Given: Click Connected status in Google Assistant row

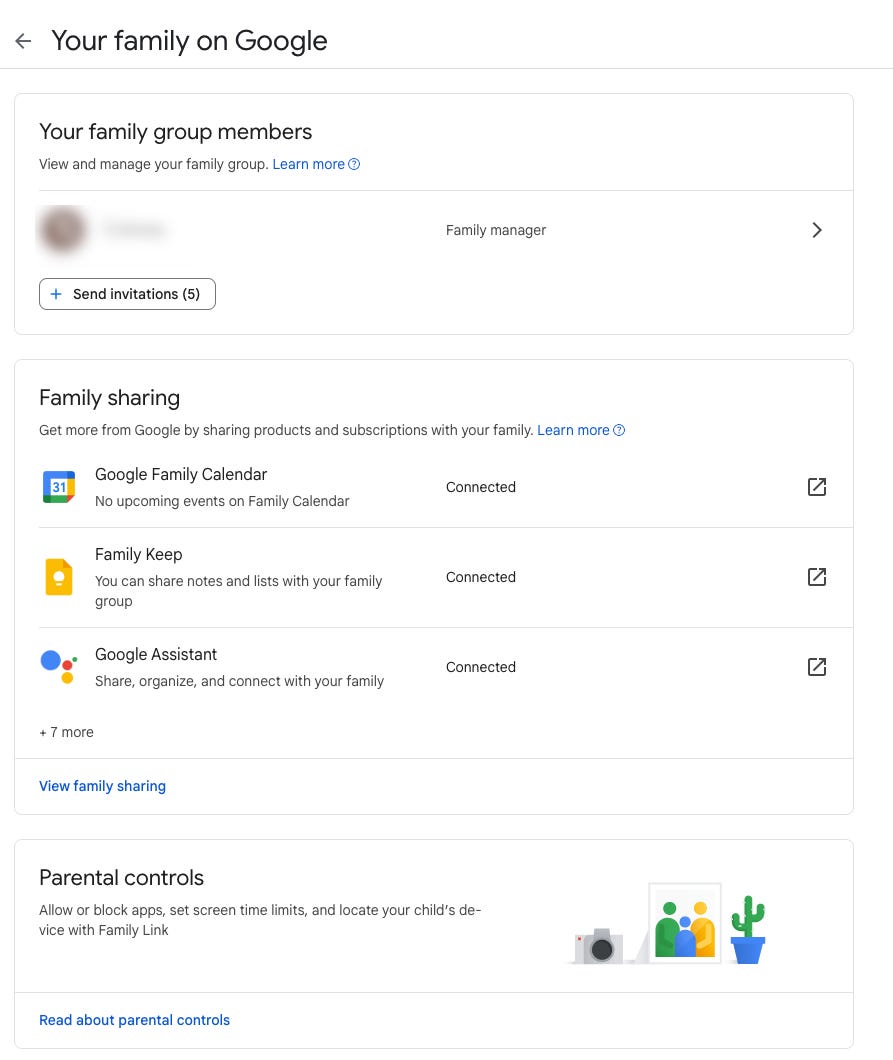Looking at the screenshot, I should pos(481,667).
